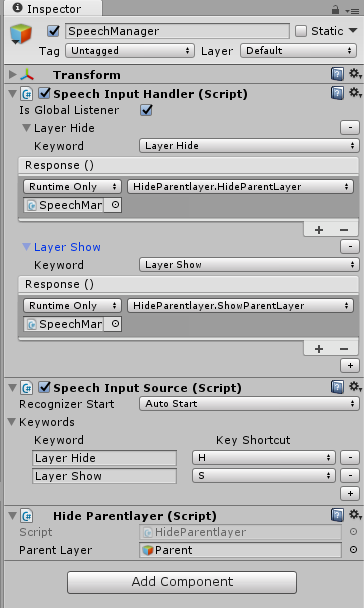Open the Transform settings gear menu
This screenshot has width=364, height=608.
[355, 74]
